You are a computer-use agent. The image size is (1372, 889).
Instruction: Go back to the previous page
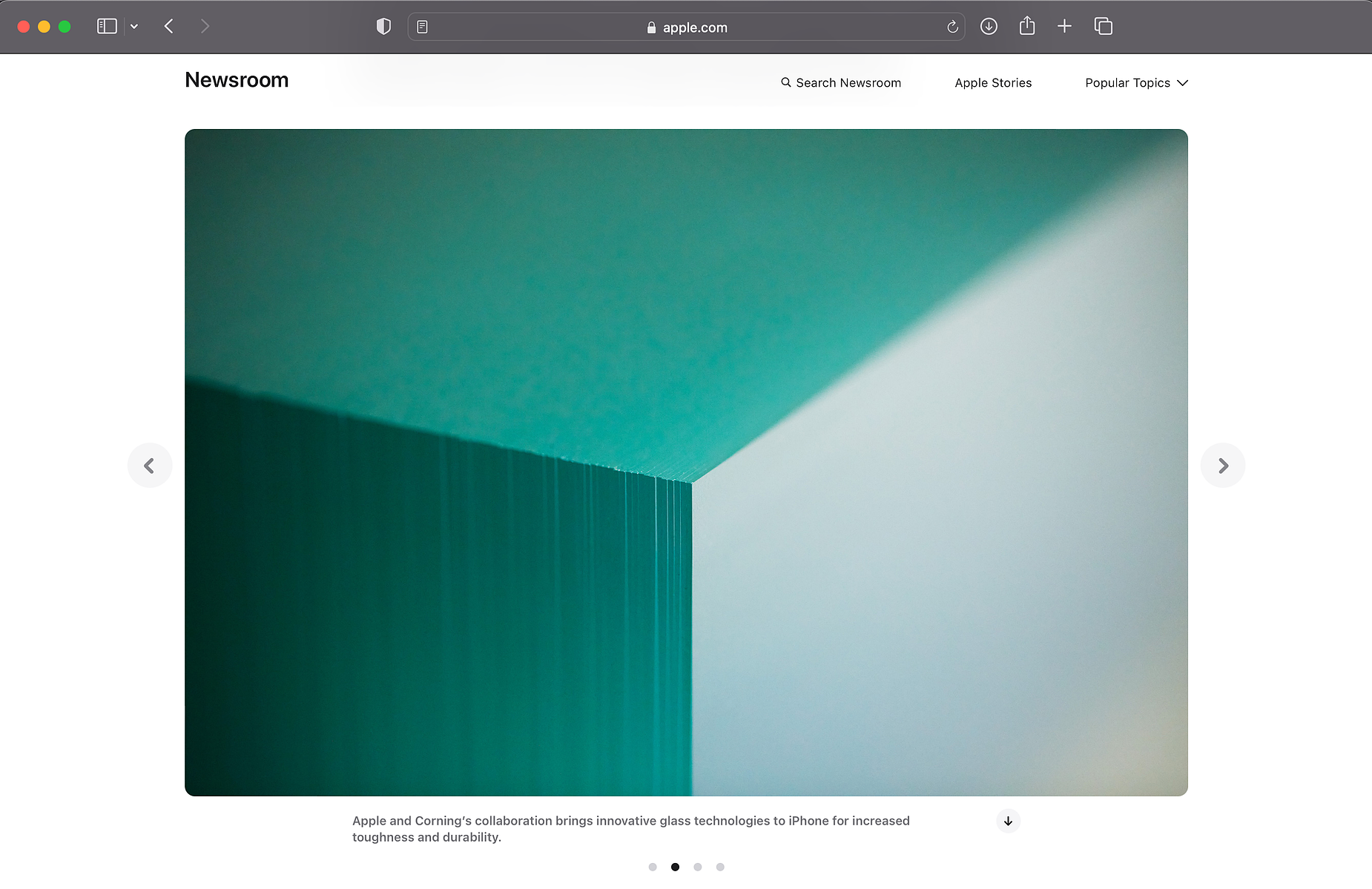coord(169,27)
